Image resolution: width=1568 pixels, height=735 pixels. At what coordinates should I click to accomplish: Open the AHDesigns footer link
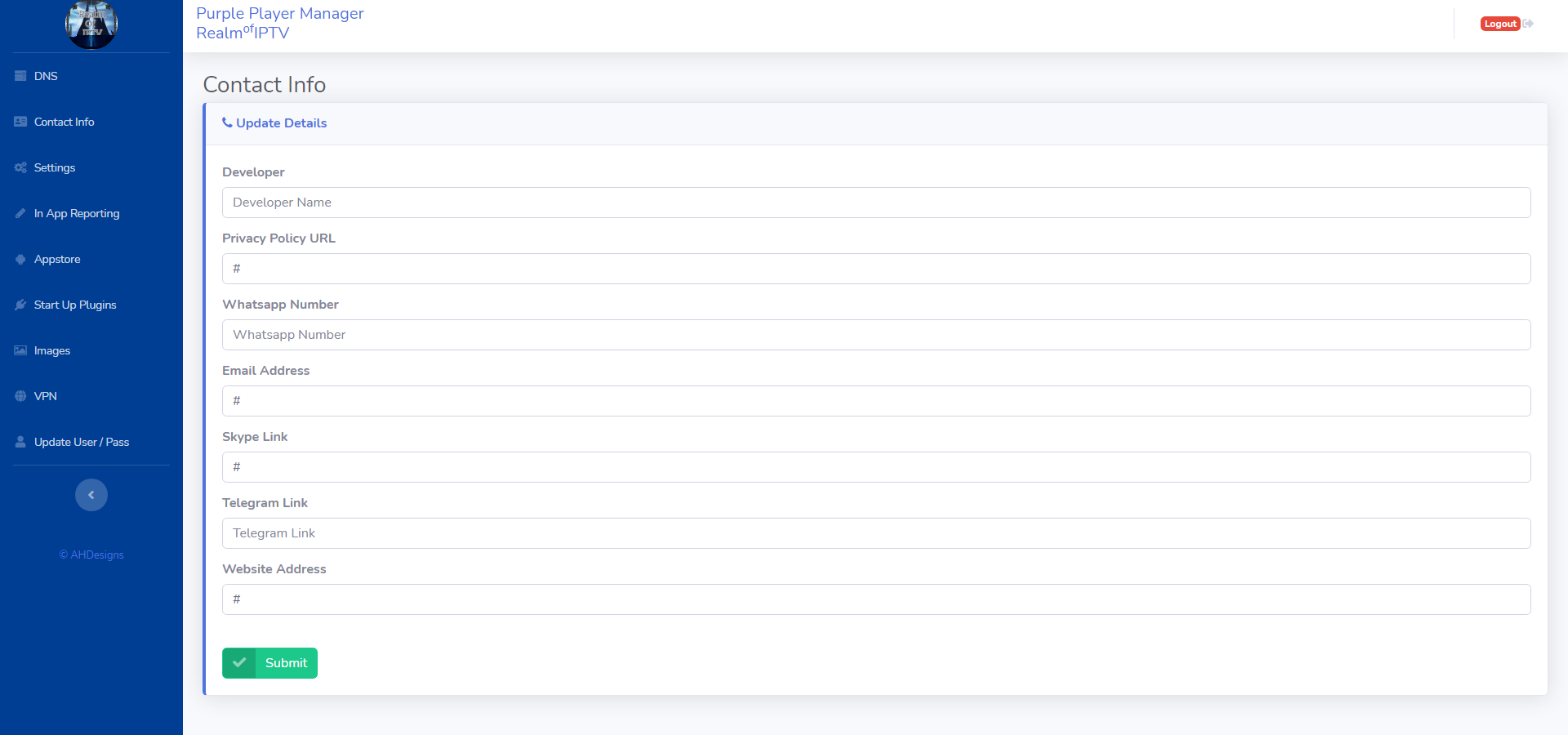click(91, 555)
